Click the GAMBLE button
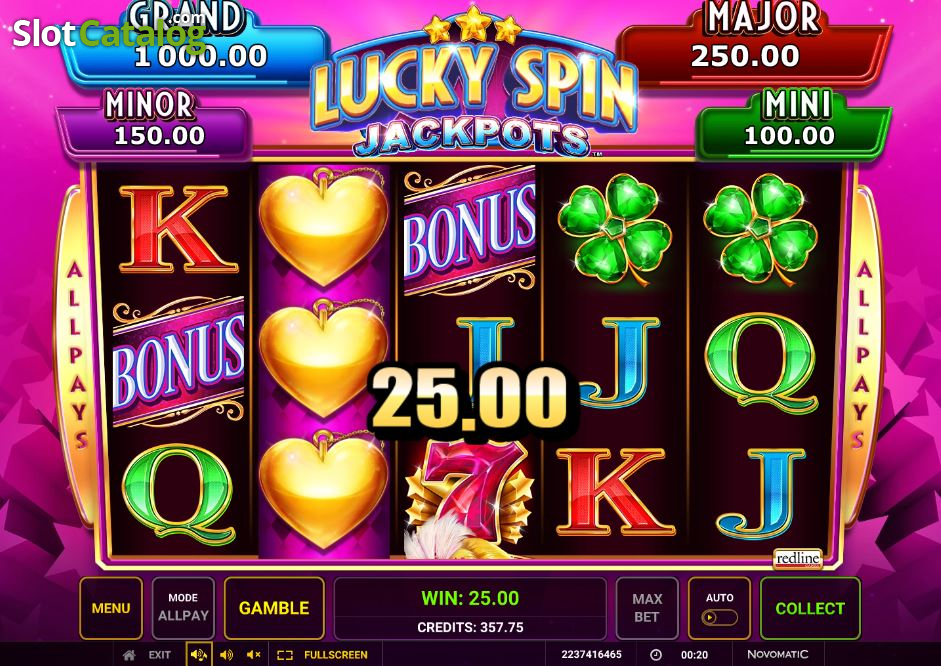 pyautogui.click(x=274, y=608)
